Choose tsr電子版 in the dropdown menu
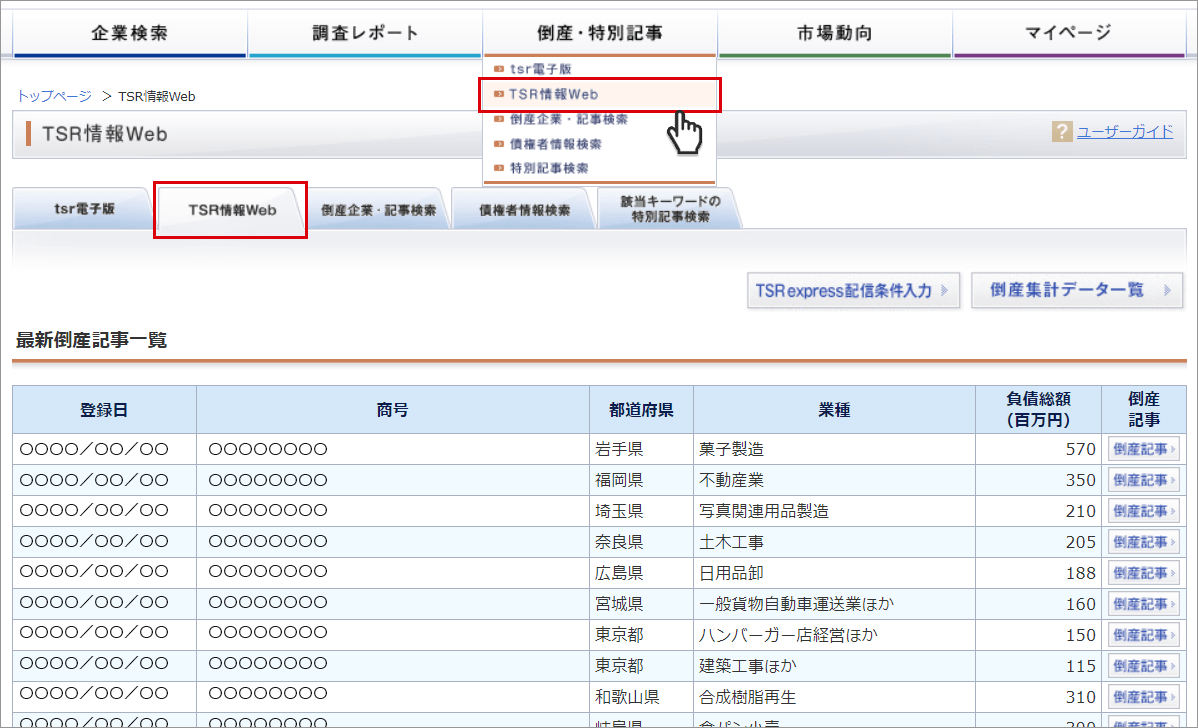 [540, 69]
